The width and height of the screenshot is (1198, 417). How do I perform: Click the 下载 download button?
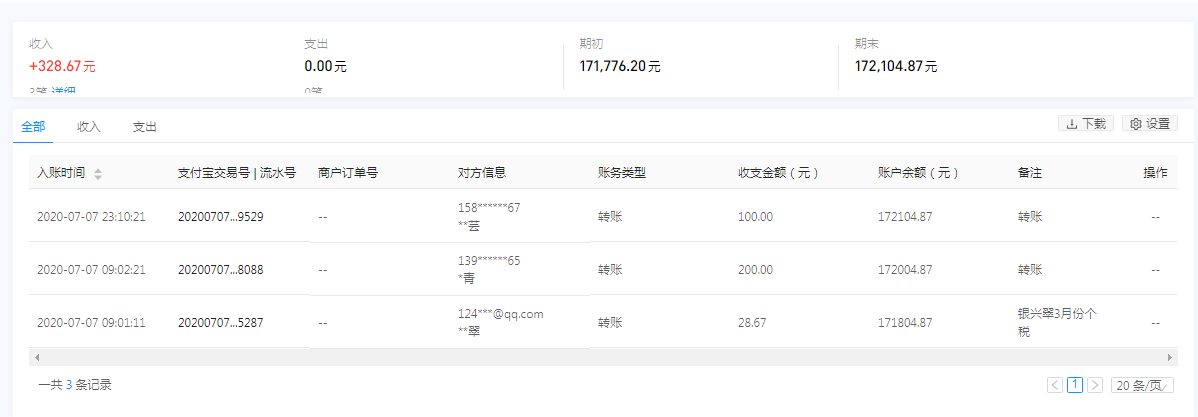[x=1086, y=123]
